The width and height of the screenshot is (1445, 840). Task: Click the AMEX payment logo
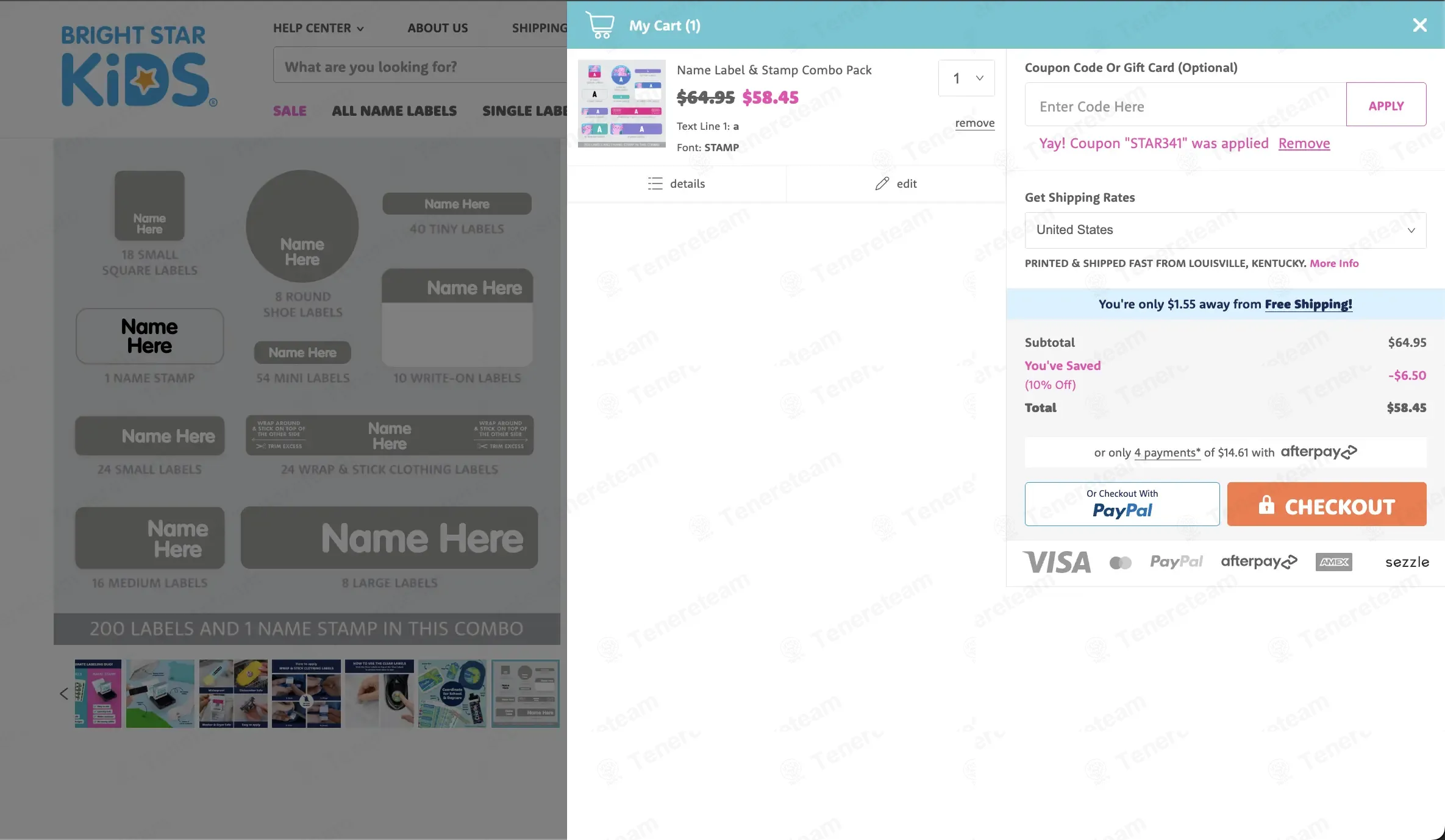[1333, 562]
